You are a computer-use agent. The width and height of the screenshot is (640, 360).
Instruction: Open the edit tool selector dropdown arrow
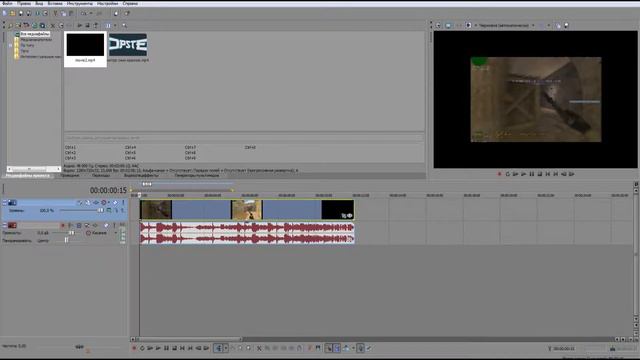coord(225,348)
